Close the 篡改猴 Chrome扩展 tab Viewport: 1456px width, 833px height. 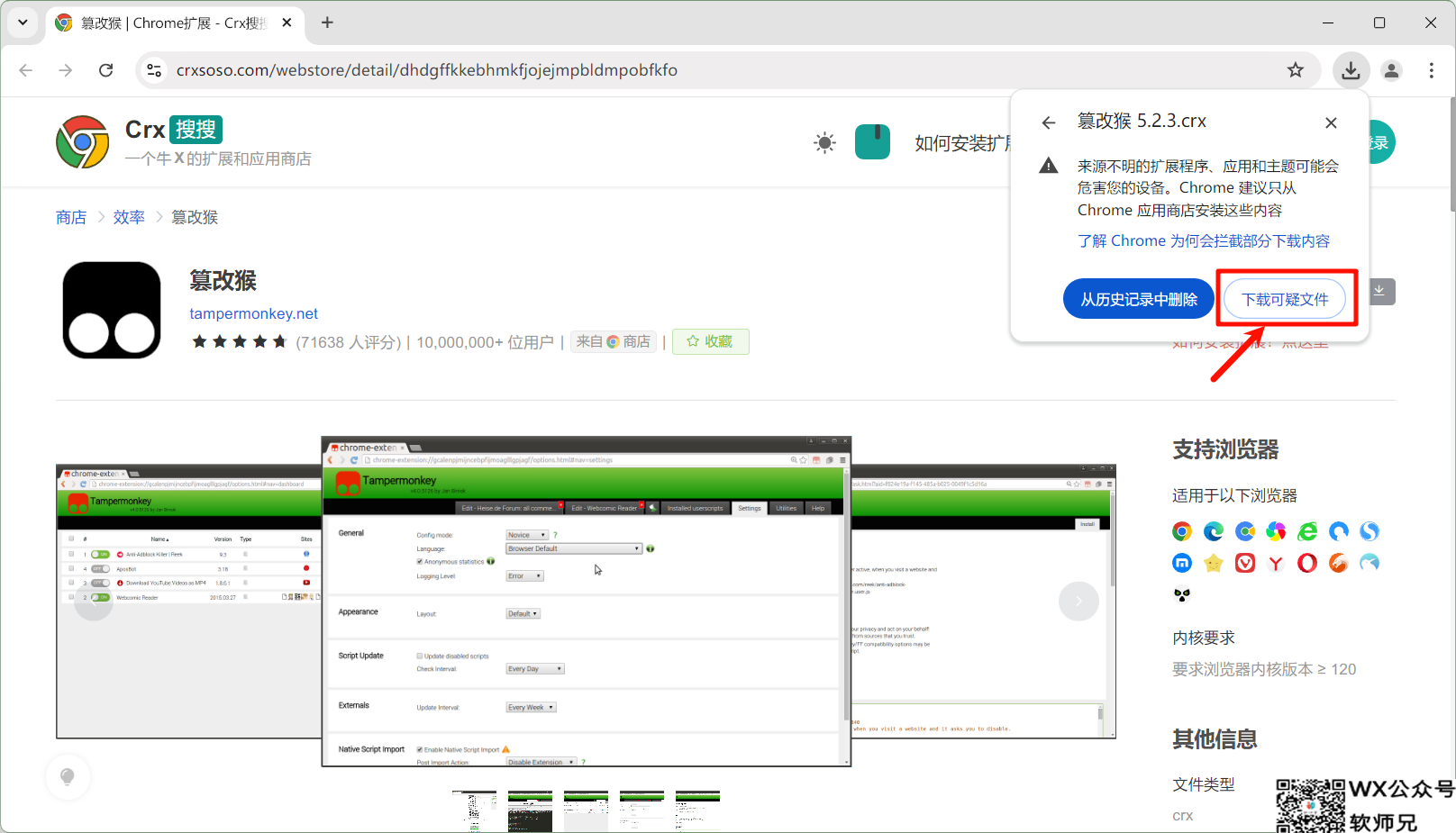click(287, 23)
